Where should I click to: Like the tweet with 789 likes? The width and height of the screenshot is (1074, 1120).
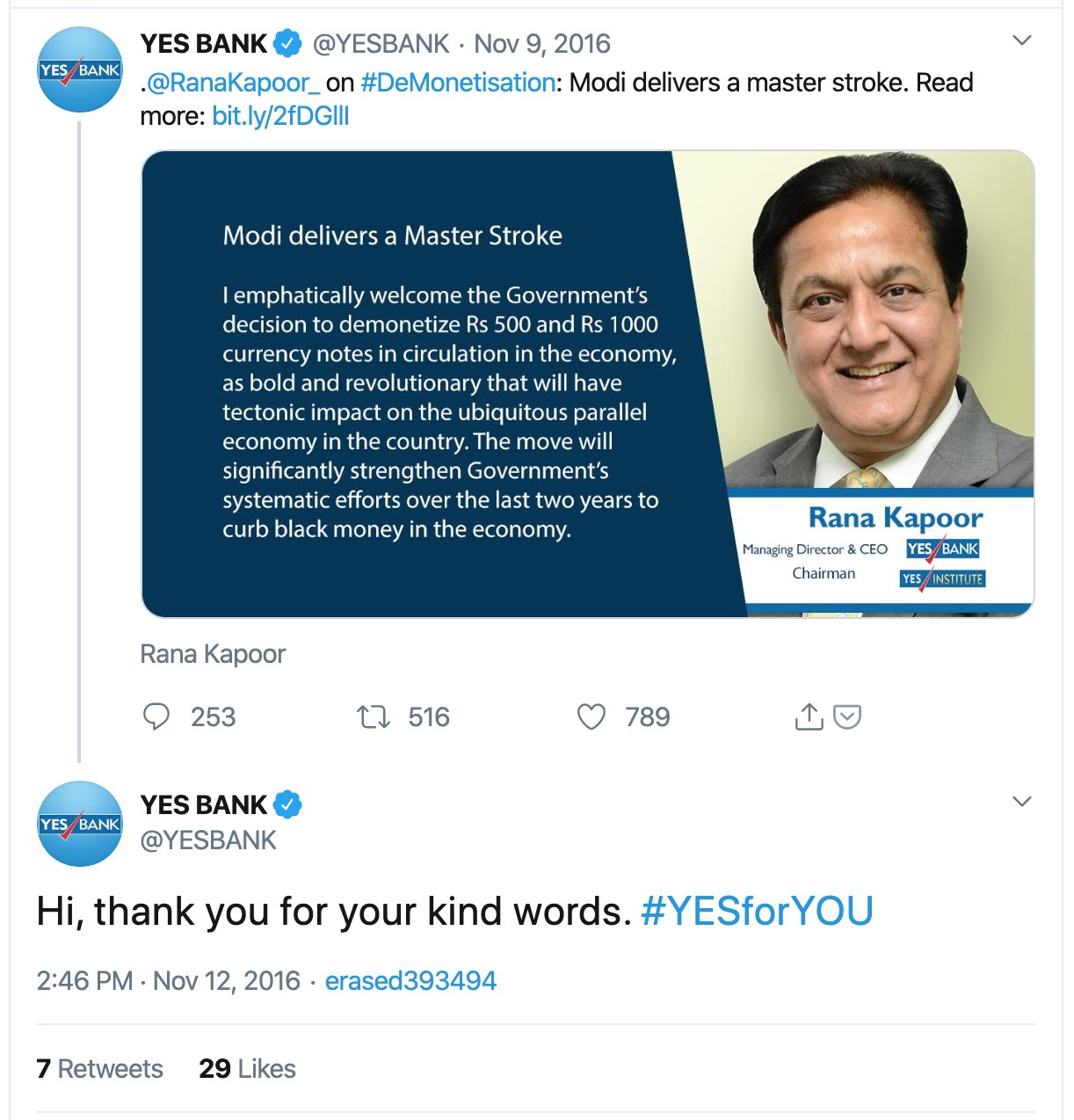tap(591, 717)
